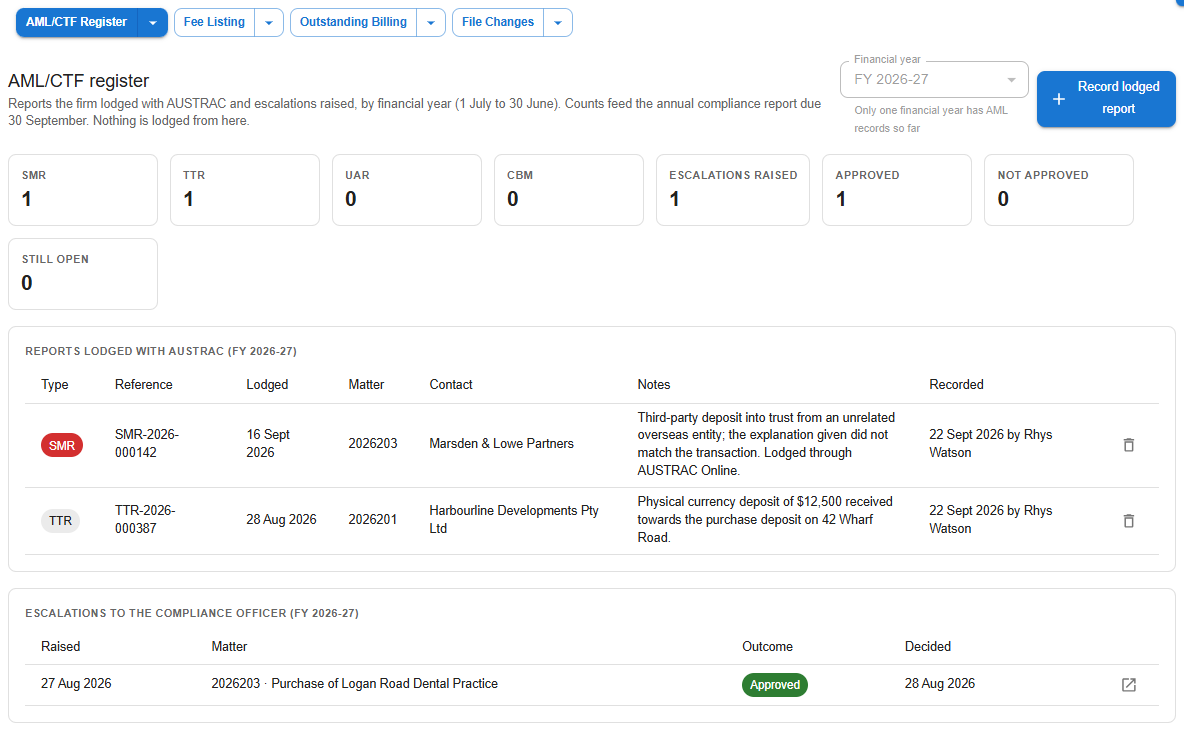Viewport: 1184px width, 730px height.
Task: Select the Still Open count card
Action: pos(83,274)
